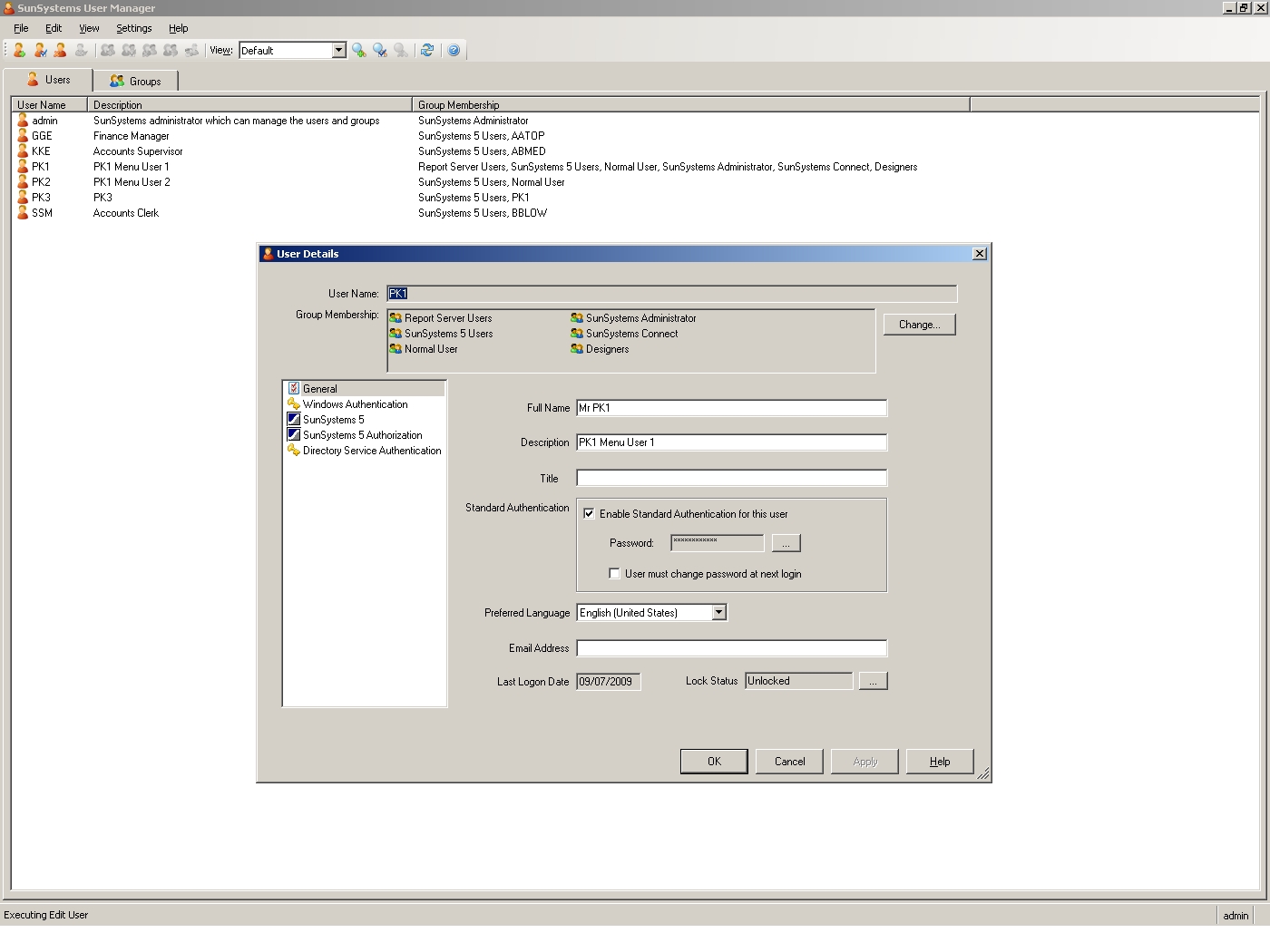Select Designers group in membership box
The image size is (1270, 952).
tap(600, 349)
